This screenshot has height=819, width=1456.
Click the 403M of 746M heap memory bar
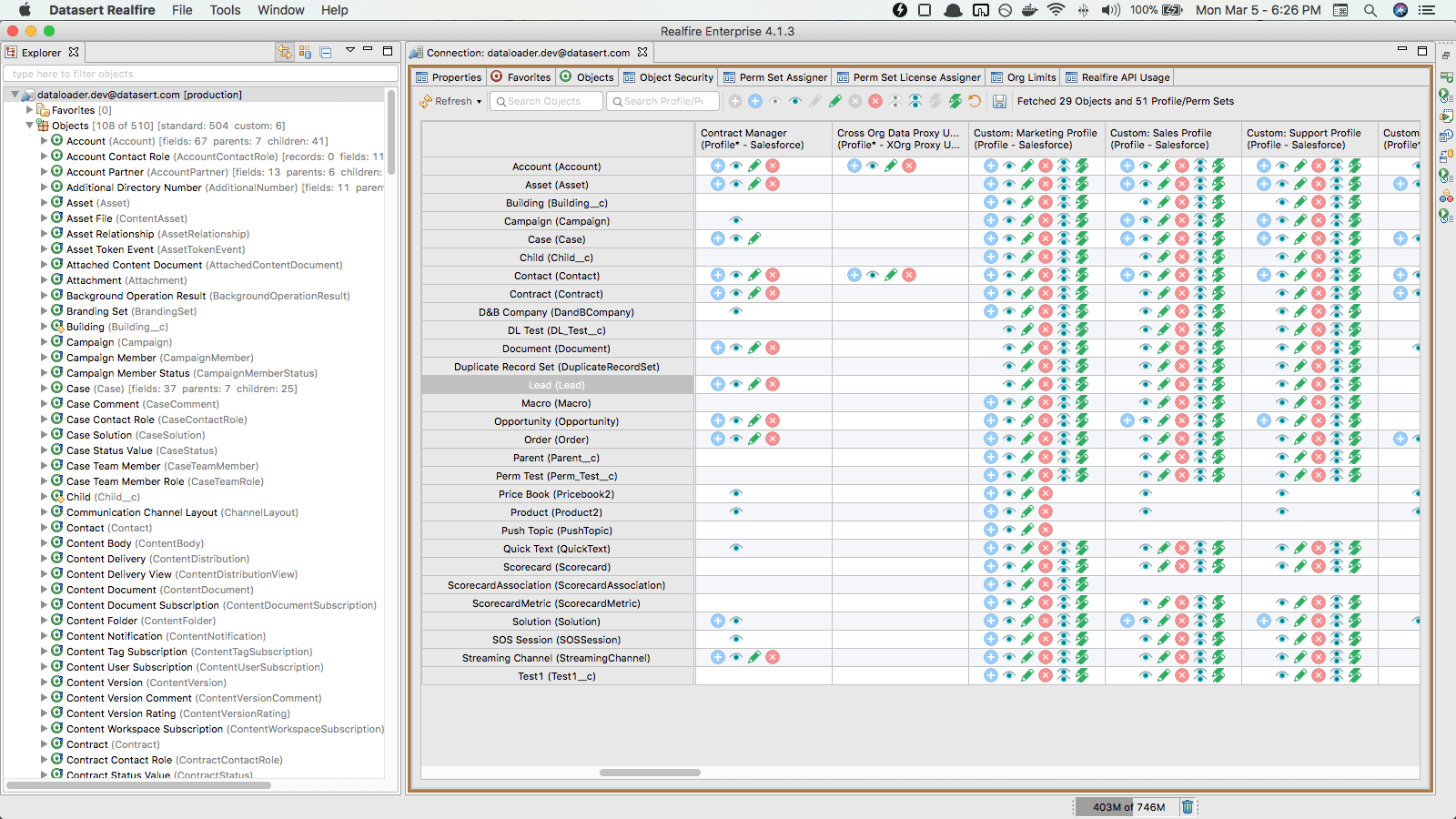(x=1128, y=806)
